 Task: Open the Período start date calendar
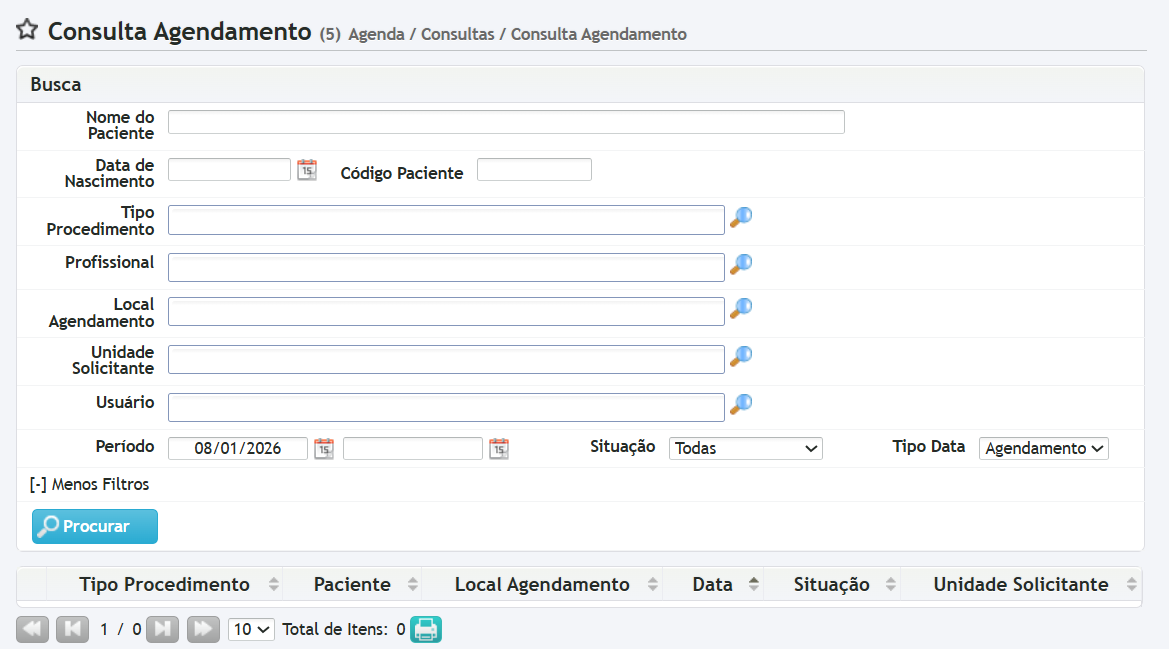pyautogui.click(x=324, y=449)
